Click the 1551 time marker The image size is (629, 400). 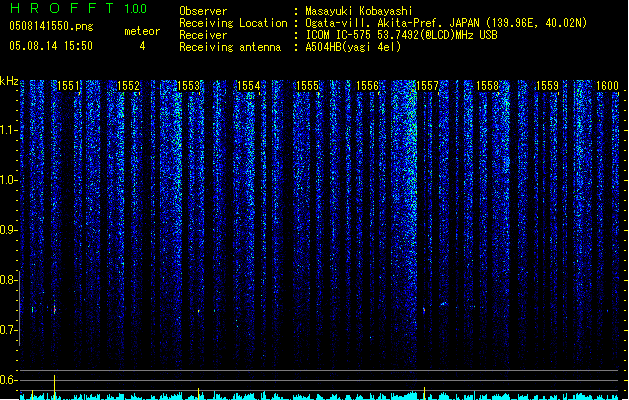69,86
